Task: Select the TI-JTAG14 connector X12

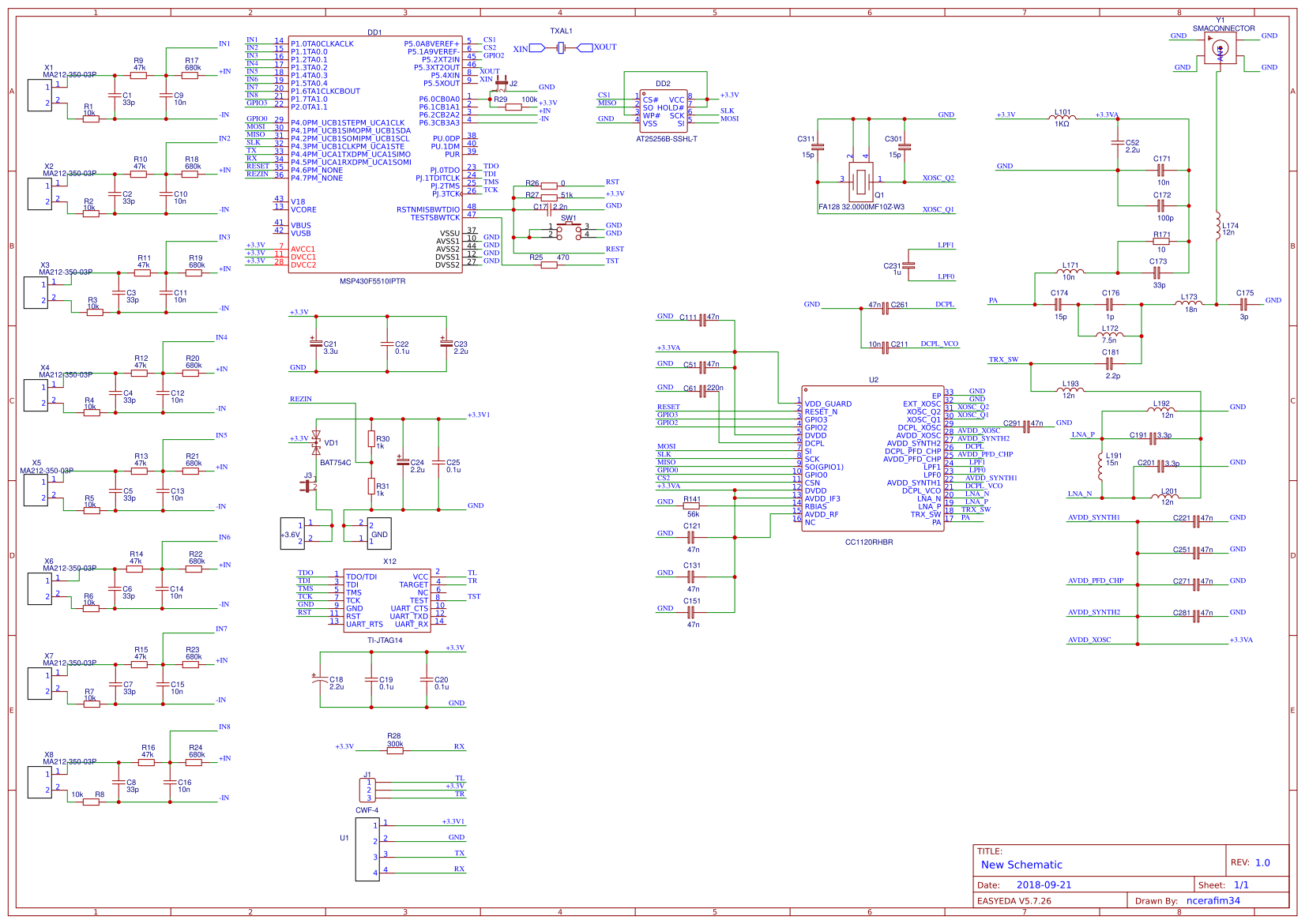Action: pos(387,600)
